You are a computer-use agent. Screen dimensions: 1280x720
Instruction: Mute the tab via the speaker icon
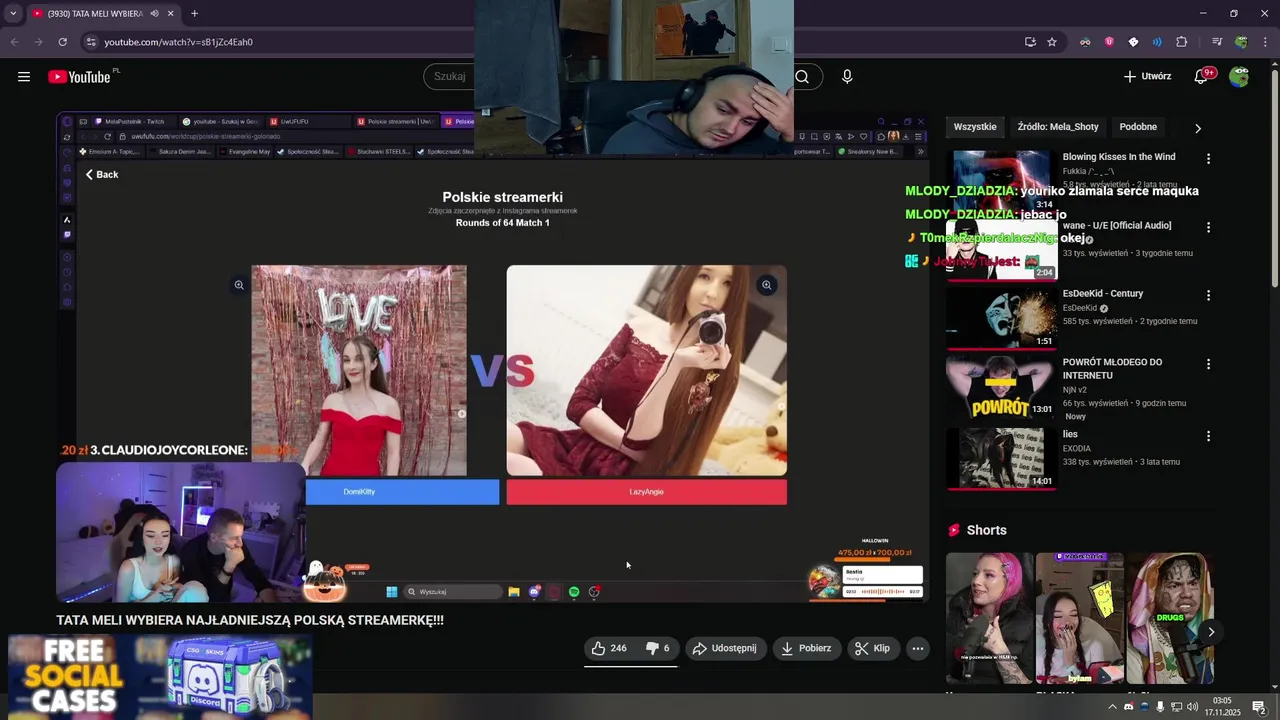(154, 14)
